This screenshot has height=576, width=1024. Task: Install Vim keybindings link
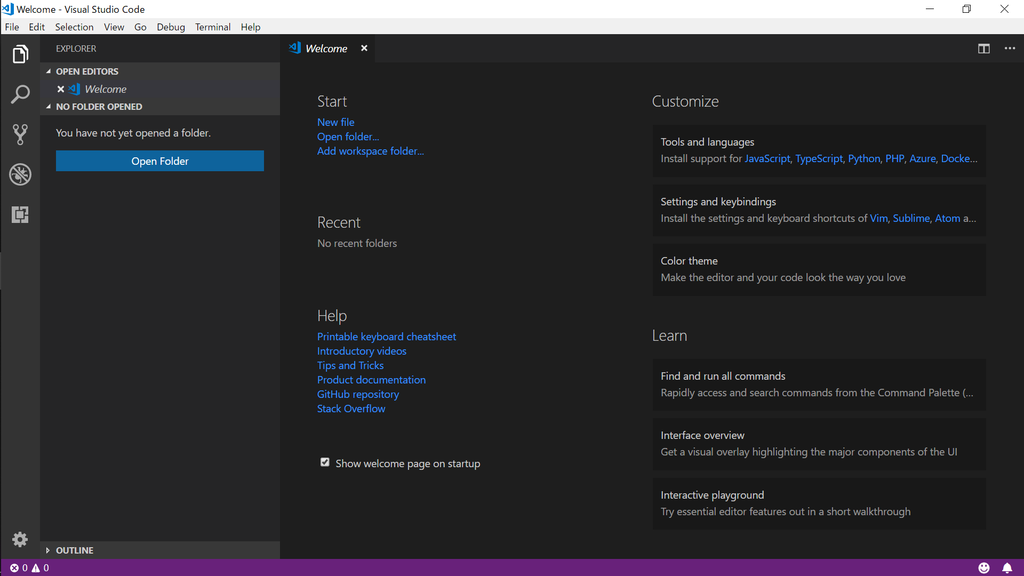point(878,218)
